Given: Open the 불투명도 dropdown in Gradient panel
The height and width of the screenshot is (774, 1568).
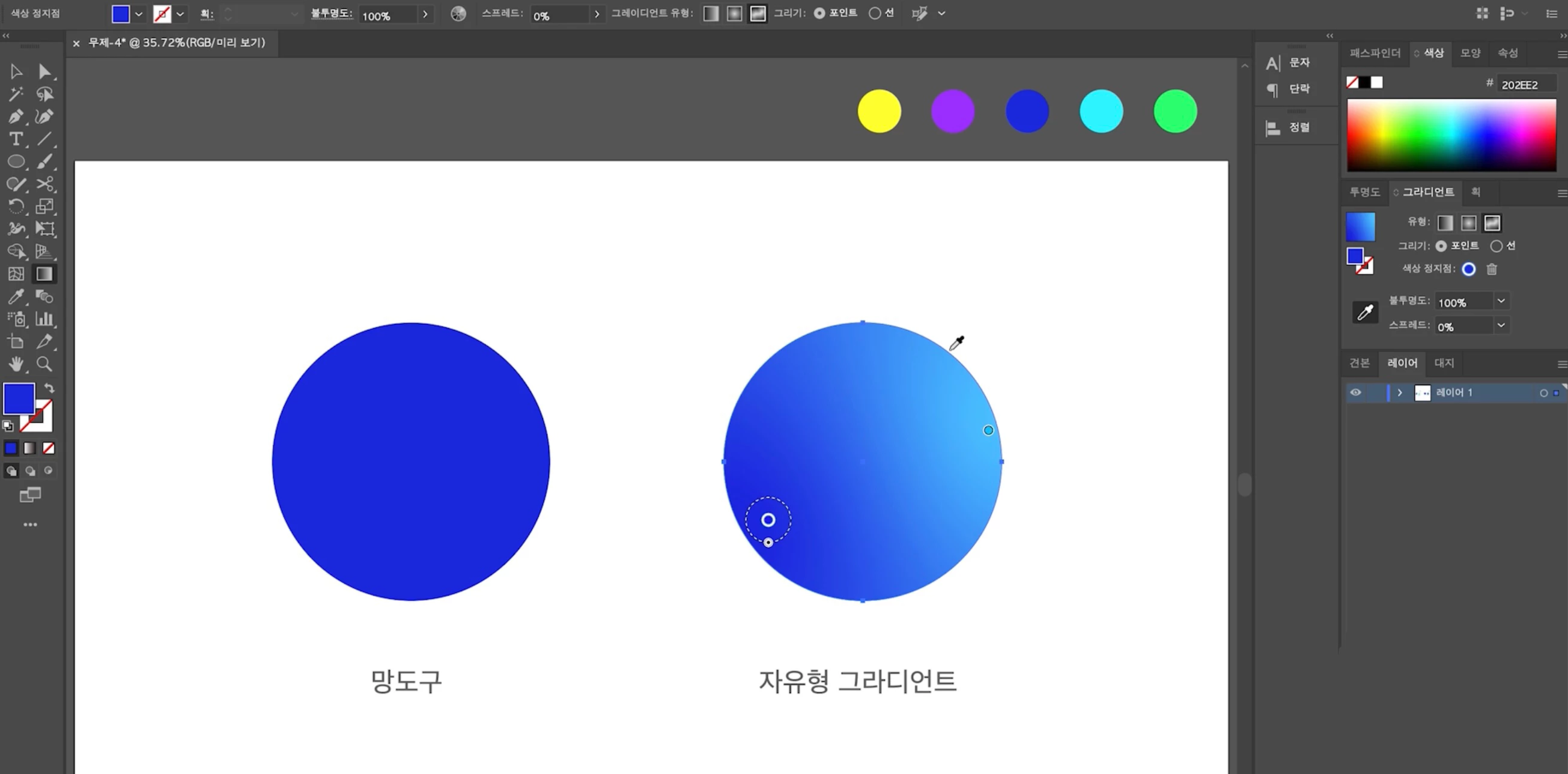Looking at the screenshot, I should (1501, 301).
